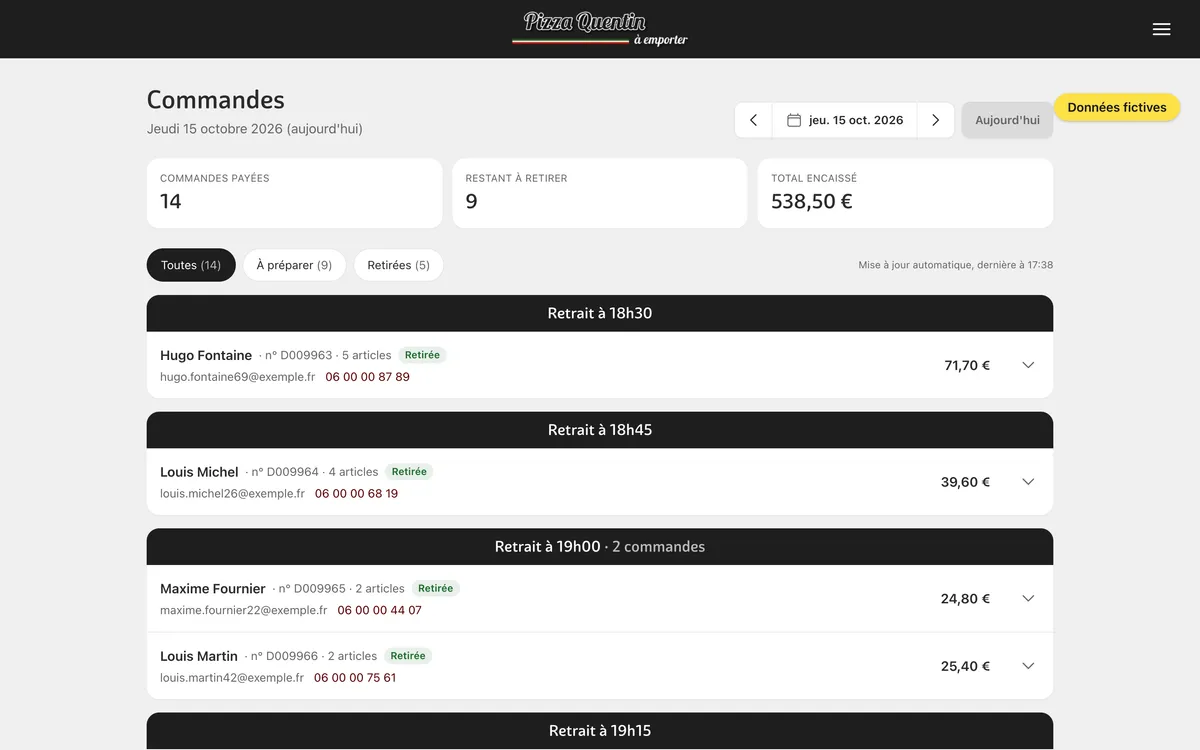Click phone number 06 00 00 44 07
Viewport: 1200px width, 750px height.
click(379, 610)
